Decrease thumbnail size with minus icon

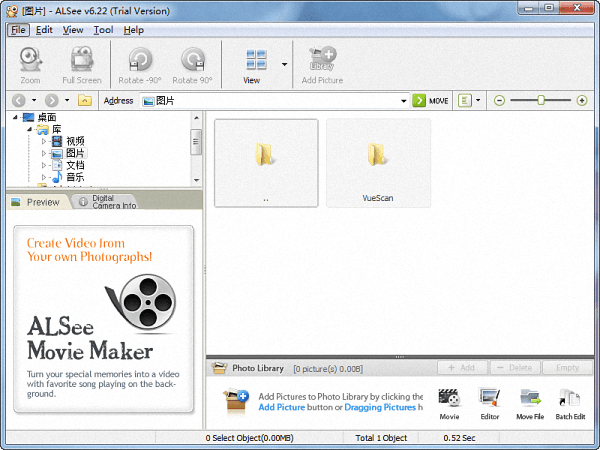pyautogui.click(x=499, y=101)
